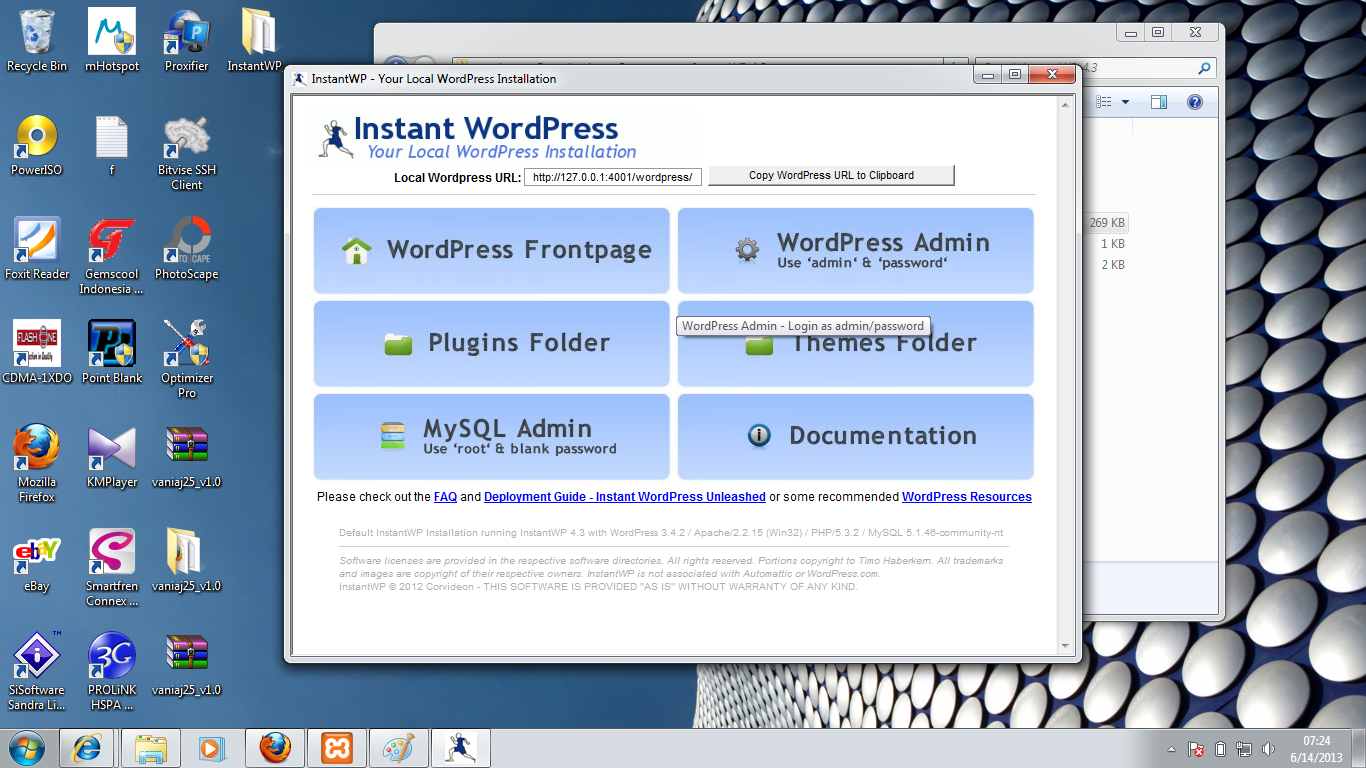Minimize the InstantWP window

click(x=988, y=75)
